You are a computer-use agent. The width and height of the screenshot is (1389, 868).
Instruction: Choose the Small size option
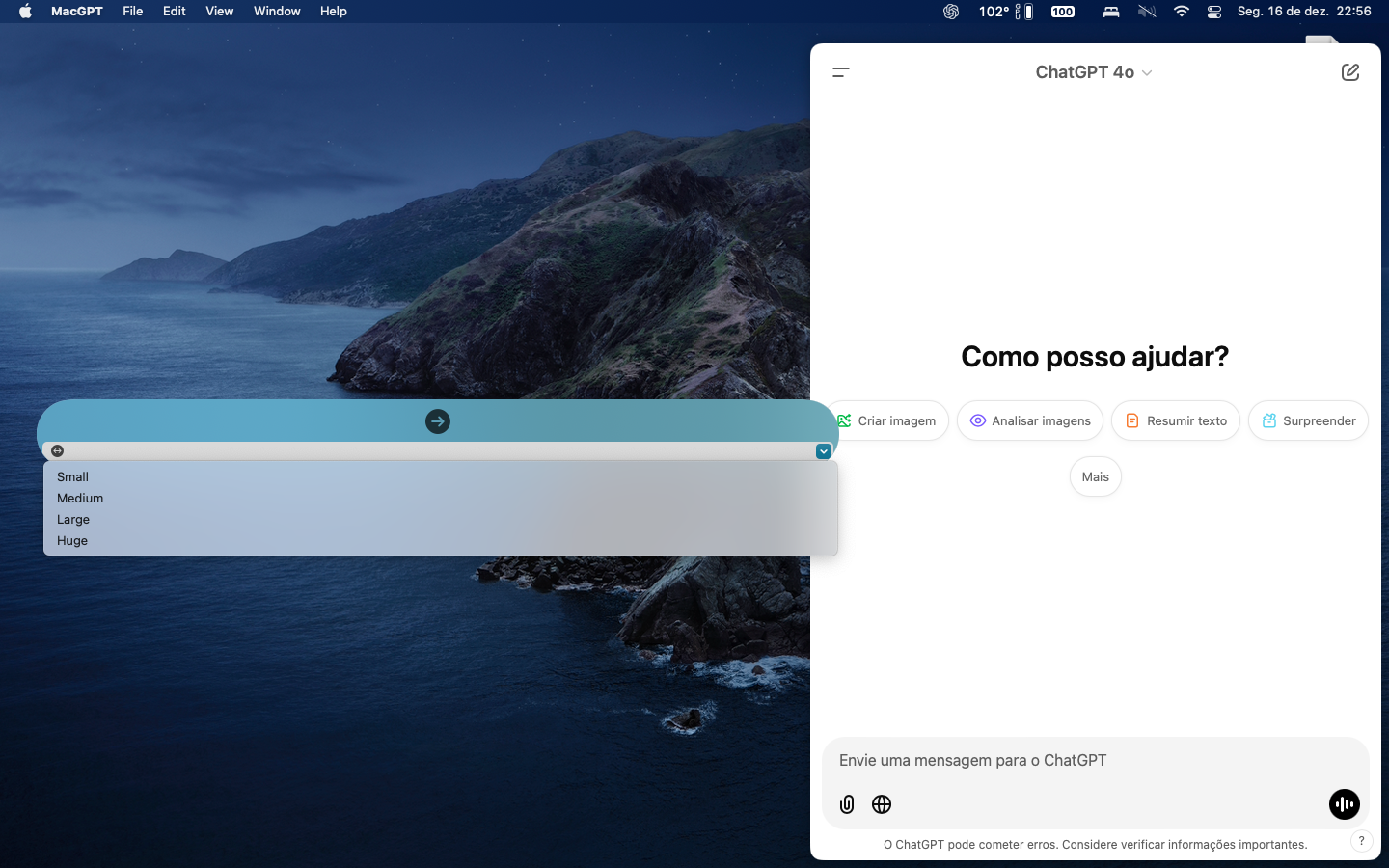tap(440, 476)
